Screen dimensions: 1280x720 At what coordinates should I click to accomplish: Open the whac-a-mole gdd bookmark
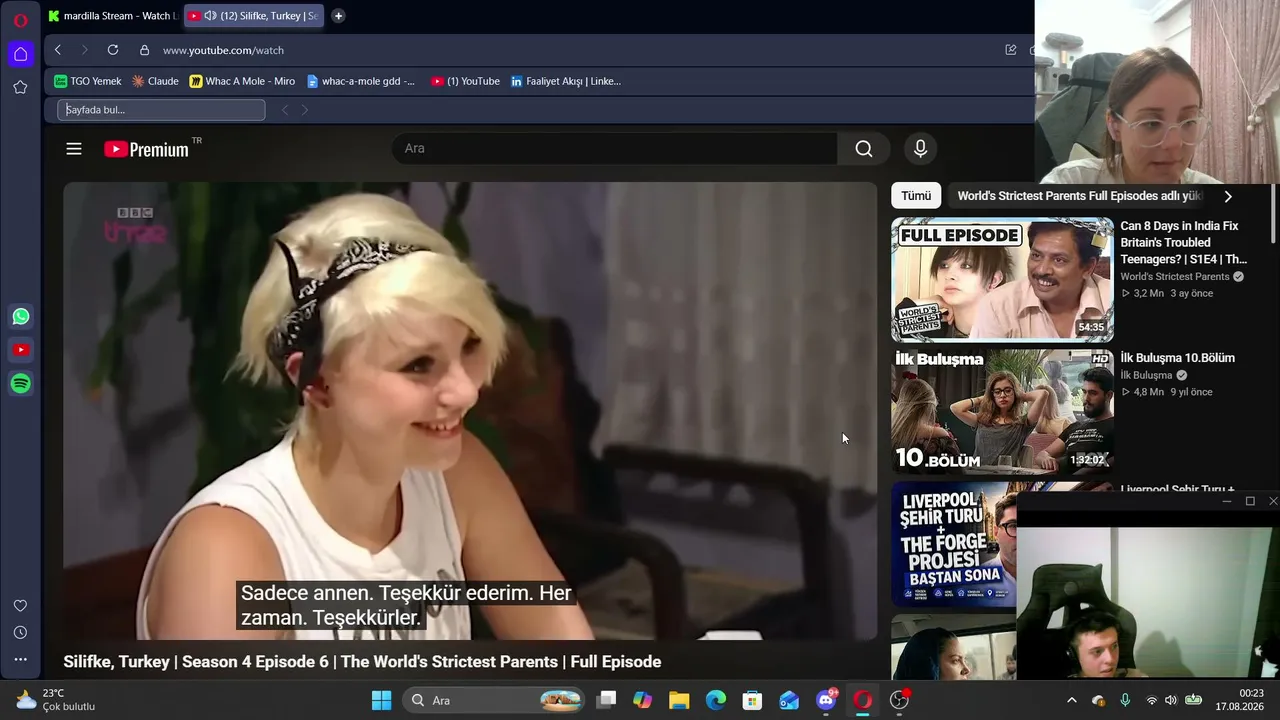tap(361, 81)
